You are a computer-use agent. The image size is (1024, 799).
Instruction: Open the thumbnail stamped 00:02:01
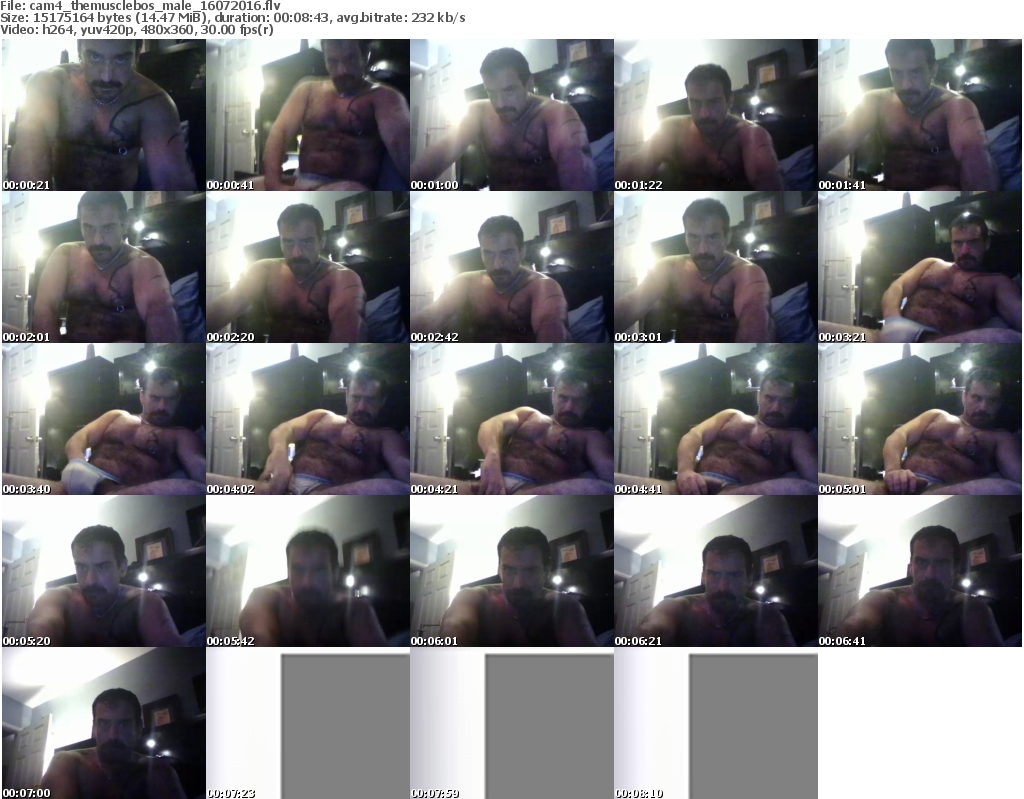(x=104, y=267)
